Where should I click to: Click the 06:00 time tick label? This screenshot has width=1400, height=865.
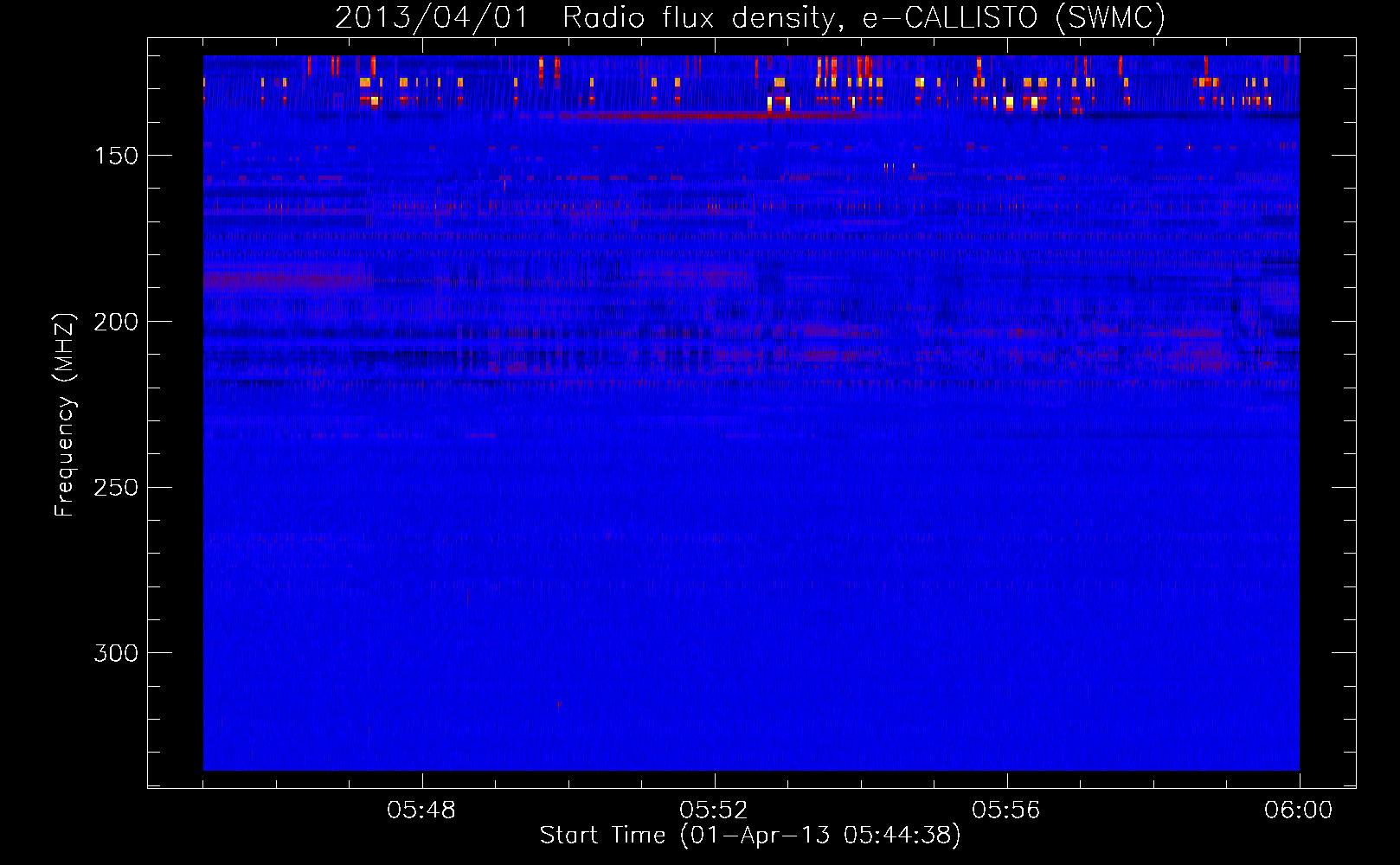[1299, 810]
